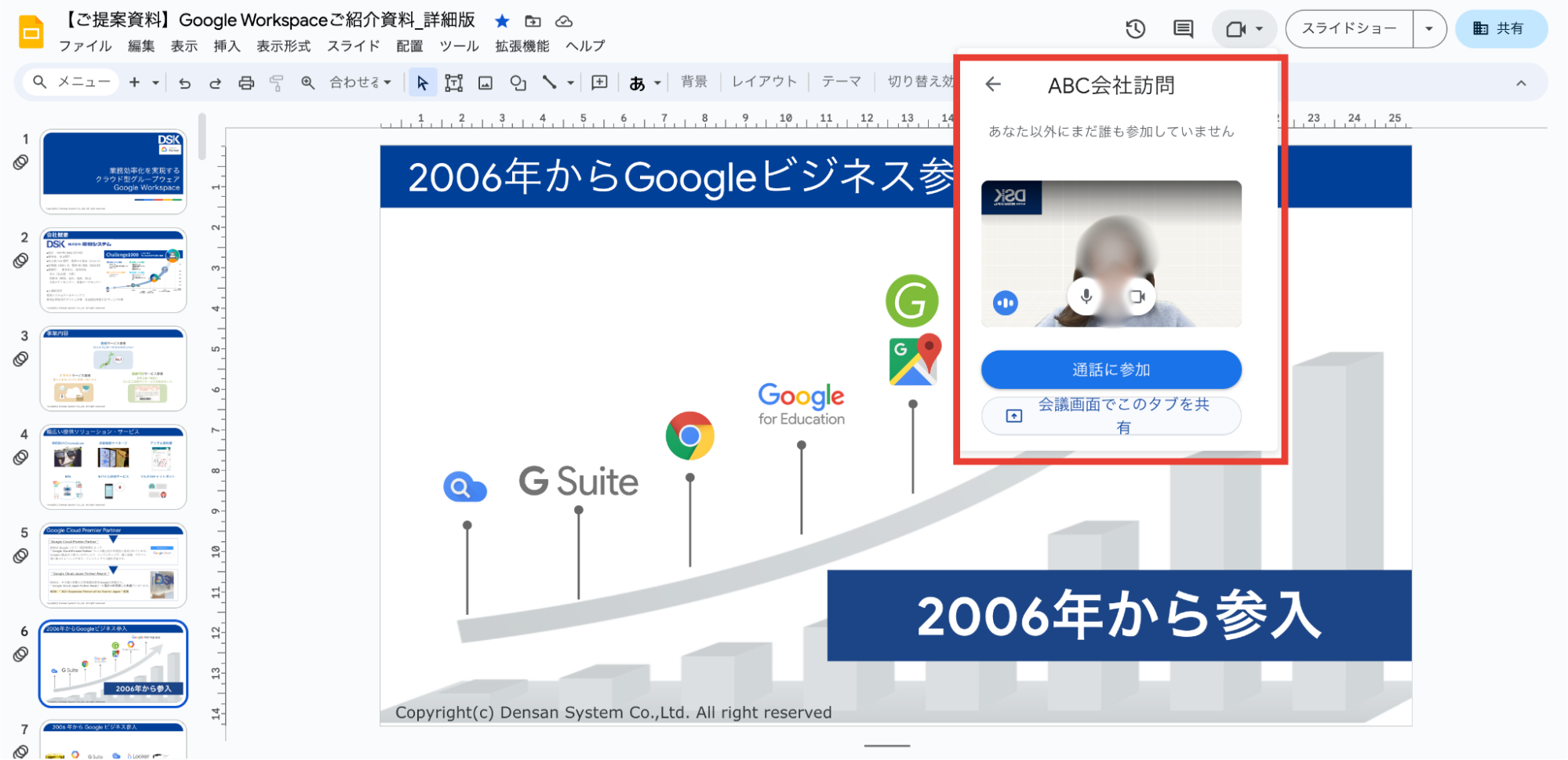Start the スライドショー
The width and height of the screenshot is (1568, 760).
tap(1350, 29)
